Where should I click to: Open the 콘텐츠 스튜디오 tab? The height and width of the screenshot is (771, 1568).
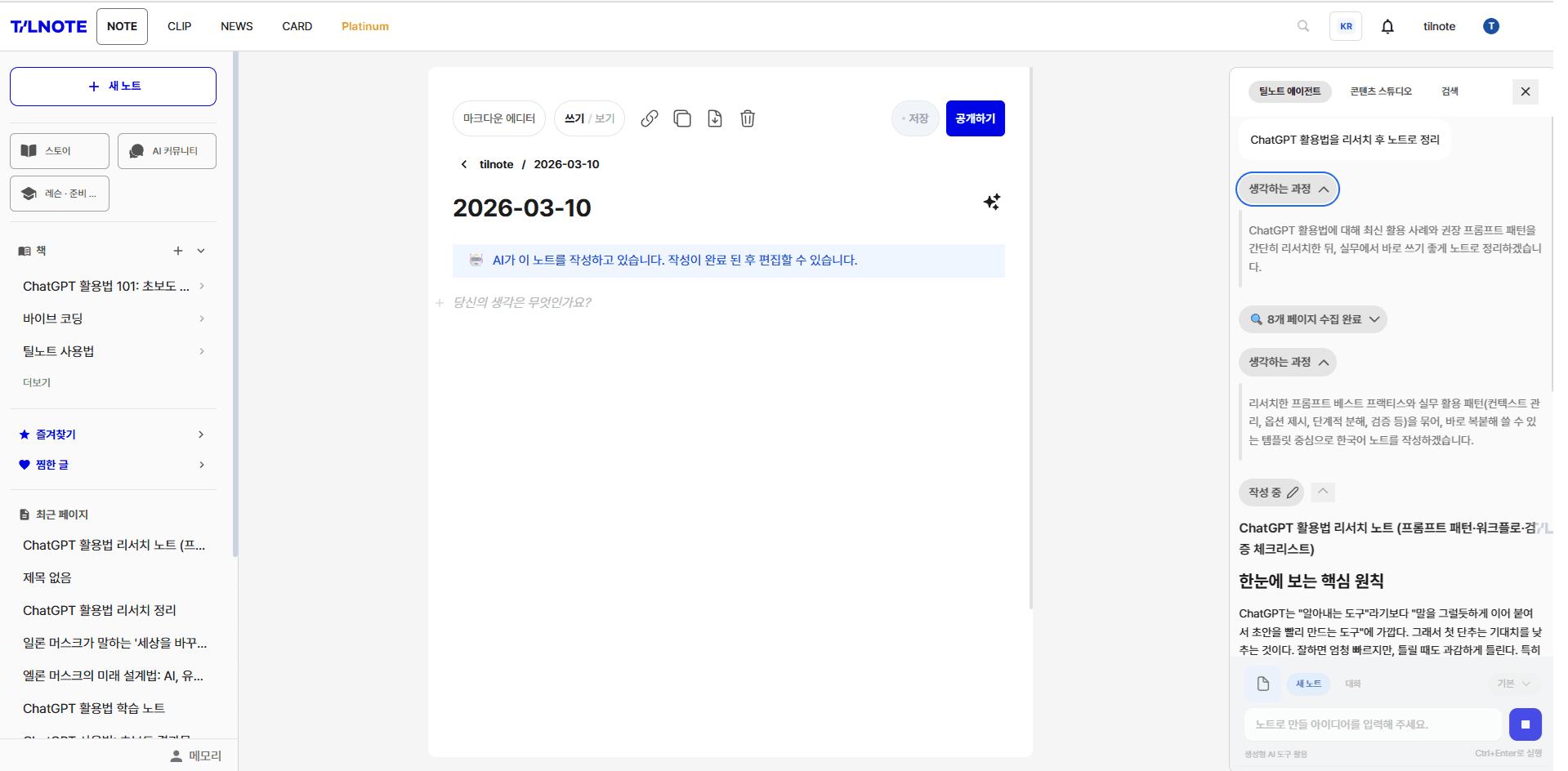1381,91
